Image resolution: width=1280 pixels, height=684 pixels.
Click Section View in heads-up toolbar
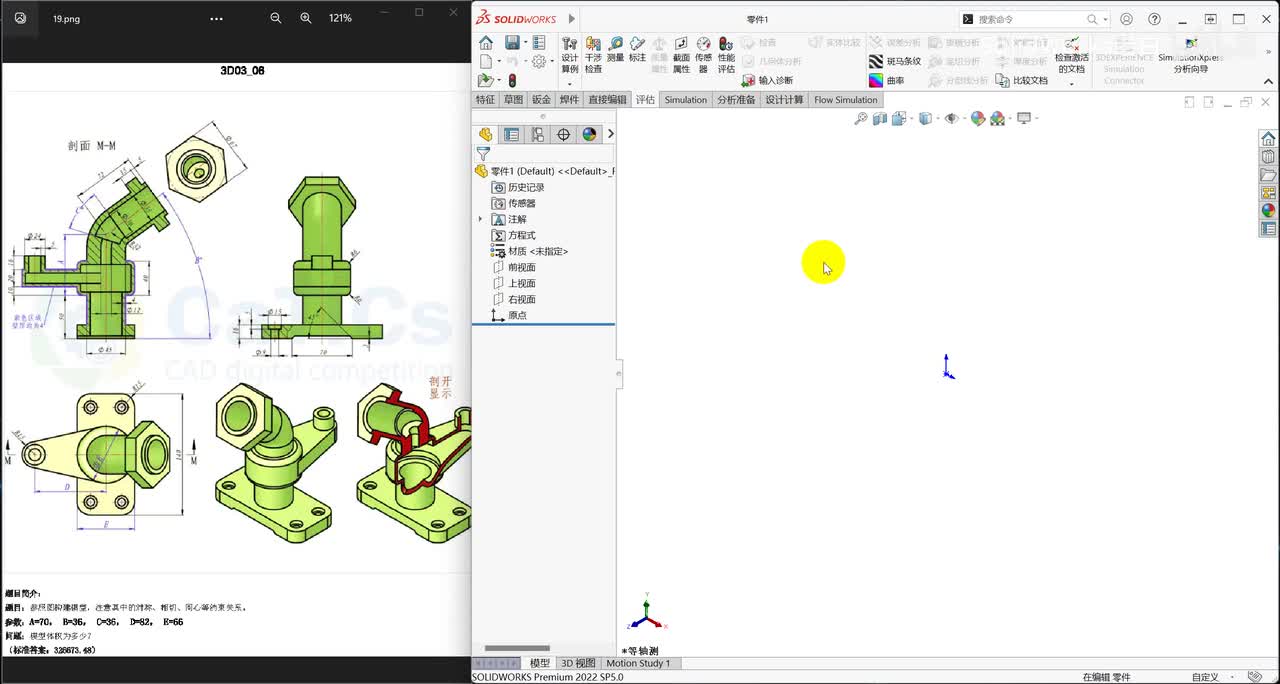(x=880, y=118)
